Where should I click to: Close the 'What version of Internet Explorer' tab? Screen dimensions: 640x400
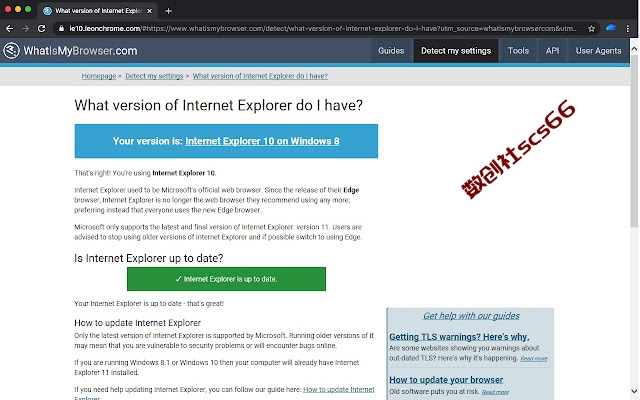pos(149,11)
